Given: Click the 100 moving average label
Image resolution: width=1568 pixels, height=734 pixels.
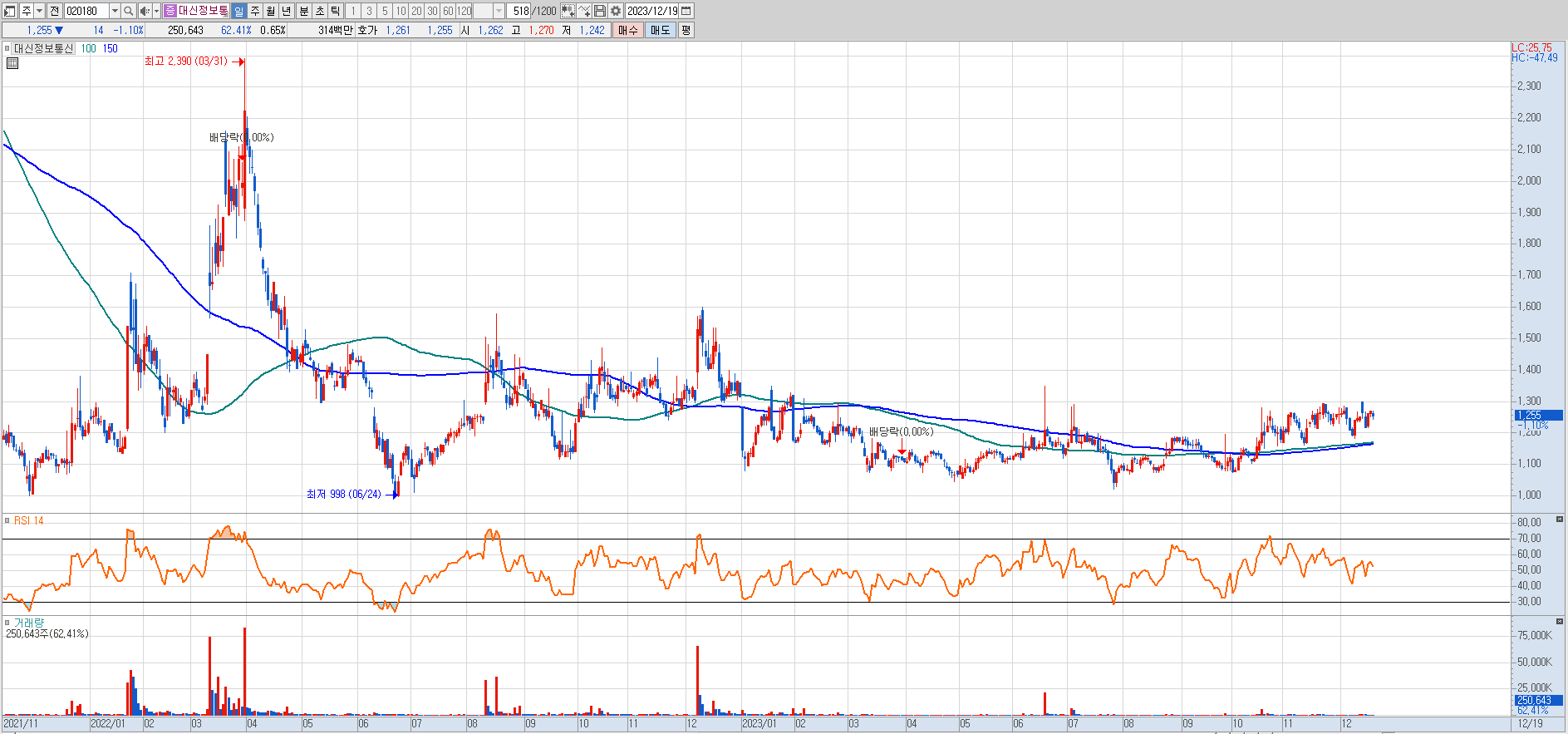Looking at the screenshot, I should pyautogui.click(x=89, y=48).
